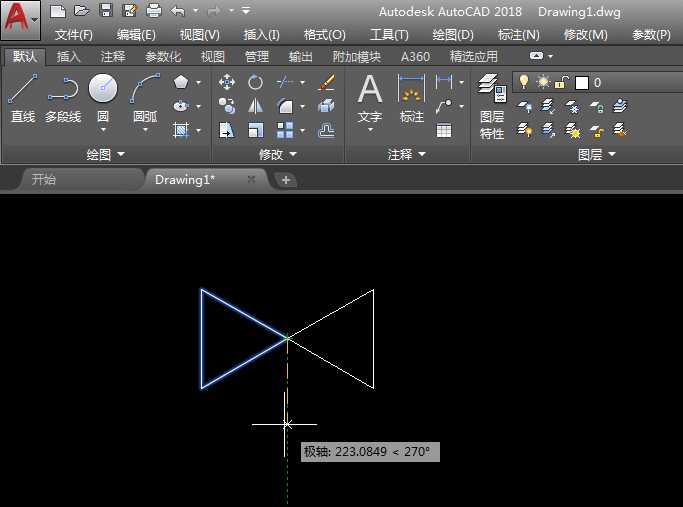The height and width of the screenshot is (507, 683).
Task: Switch to the 注释 ribbon tab
Action: click(113, 57)
